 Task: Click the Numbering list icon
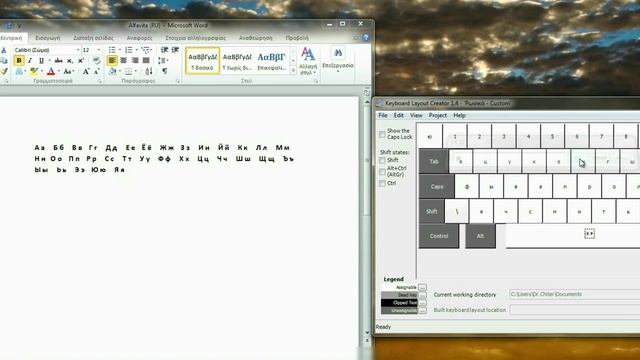129,50
